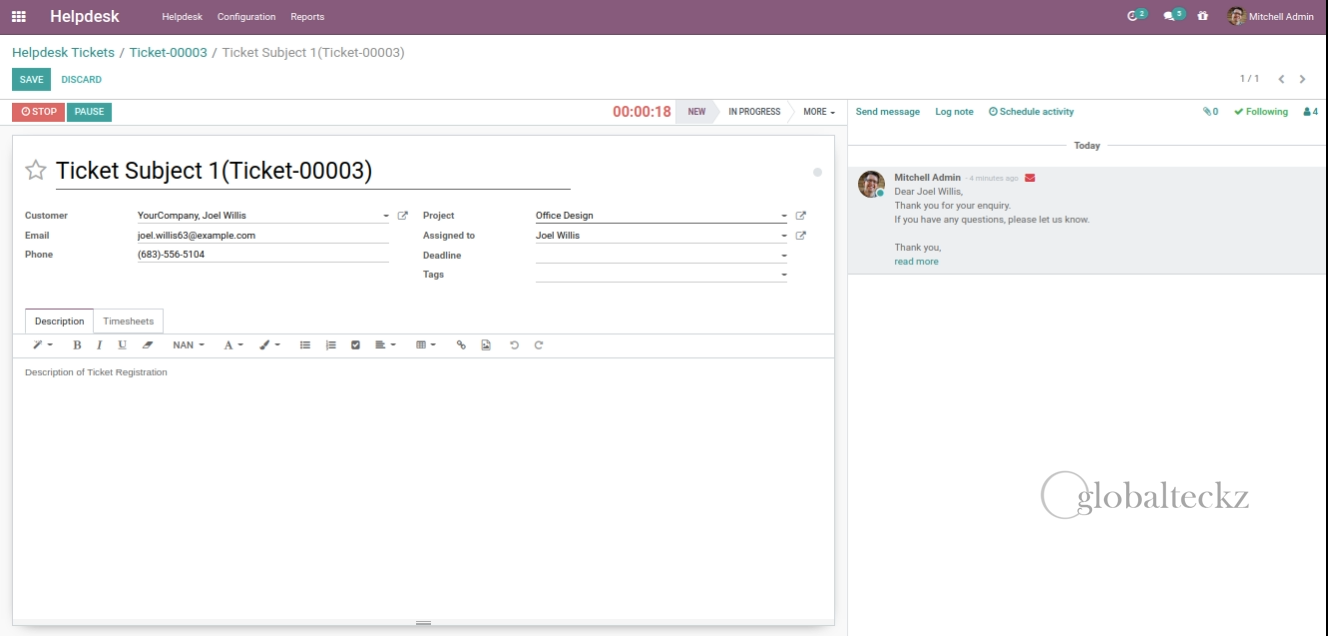Insert a link using the chain icon

pos(461,345)
